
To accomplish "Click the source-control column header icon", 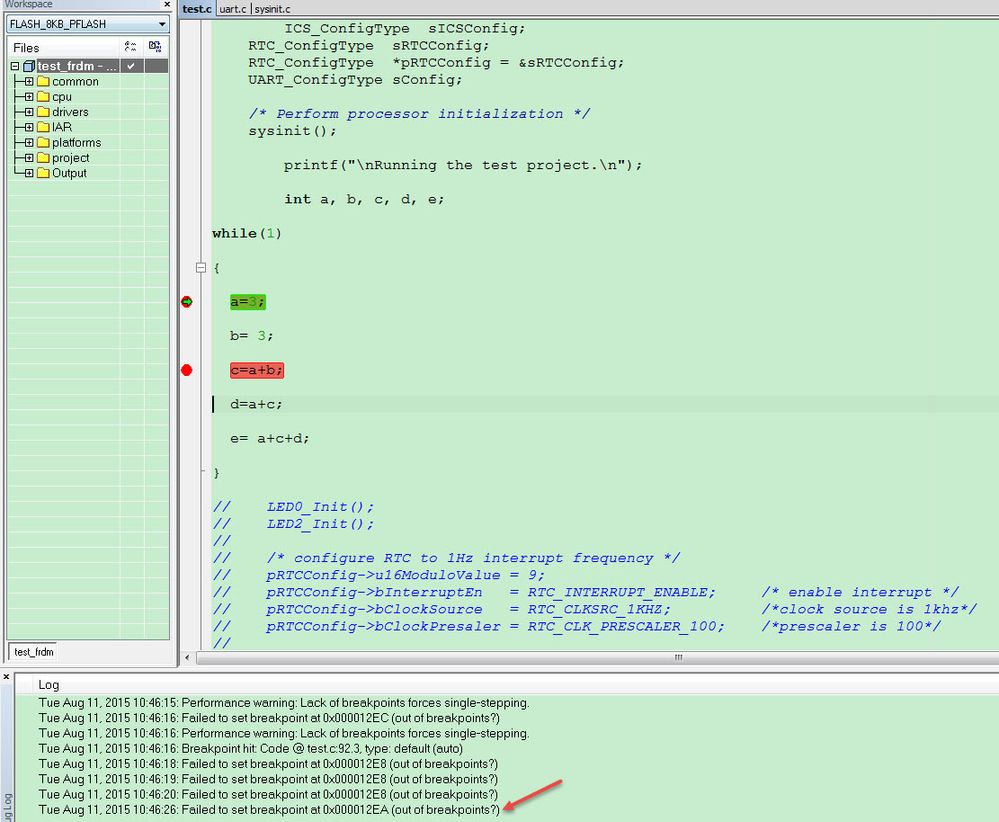I will pyautogui.click(x=155, y=47).
